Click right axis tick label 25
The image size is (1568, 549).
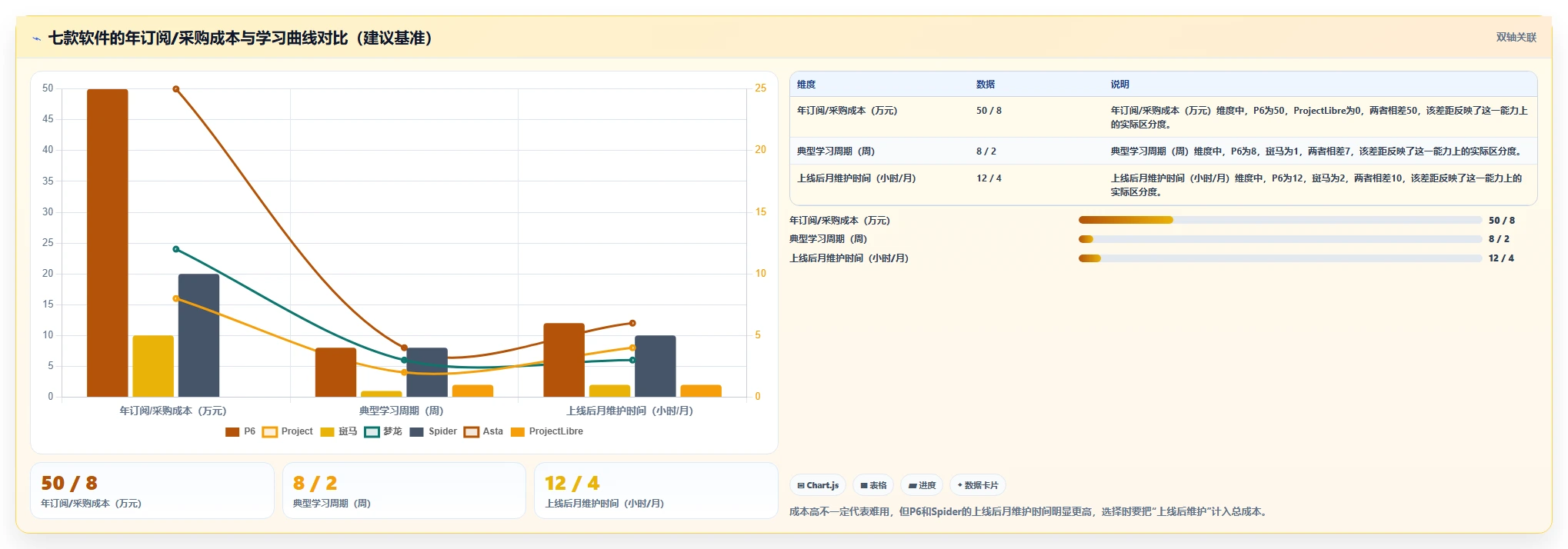click(760, 88)
